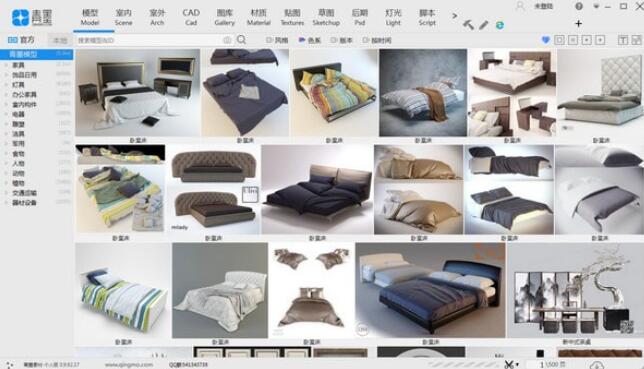Select the 军用 category

pyautogui.click(x=18, y=144)
